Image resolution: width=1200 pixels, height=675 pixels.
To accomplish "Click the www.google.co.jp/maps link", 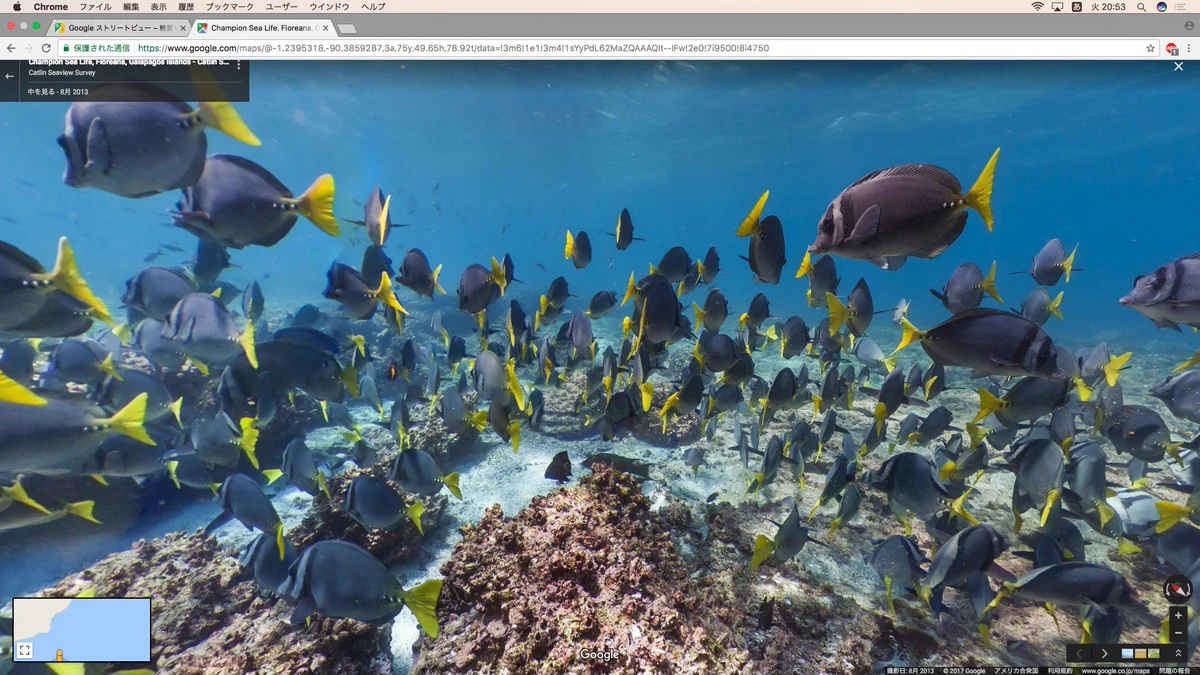I will 1116,670.
